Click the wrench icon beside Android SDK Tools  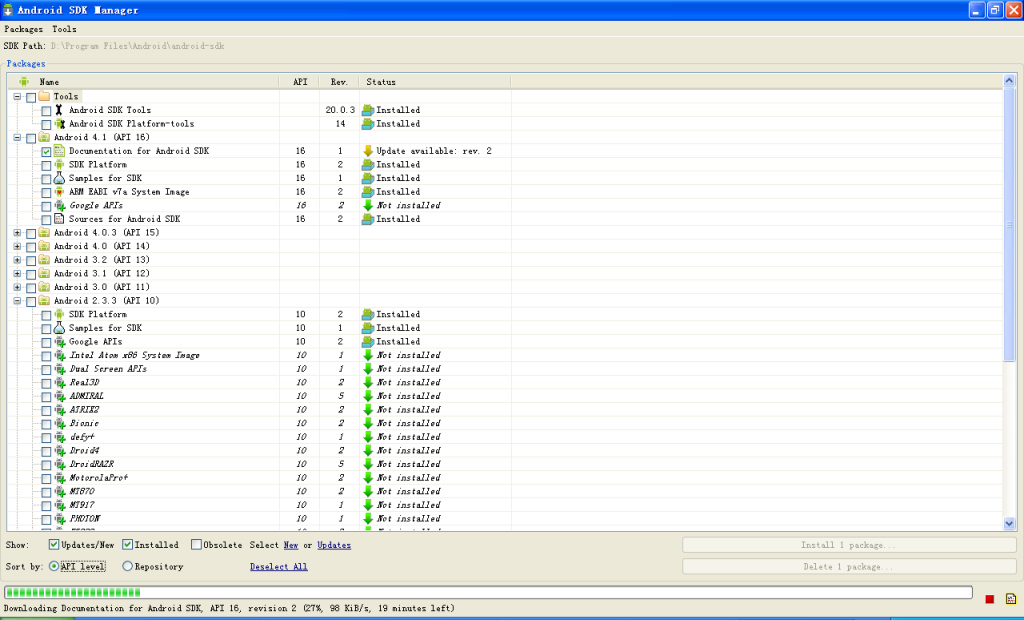[59, 110]
